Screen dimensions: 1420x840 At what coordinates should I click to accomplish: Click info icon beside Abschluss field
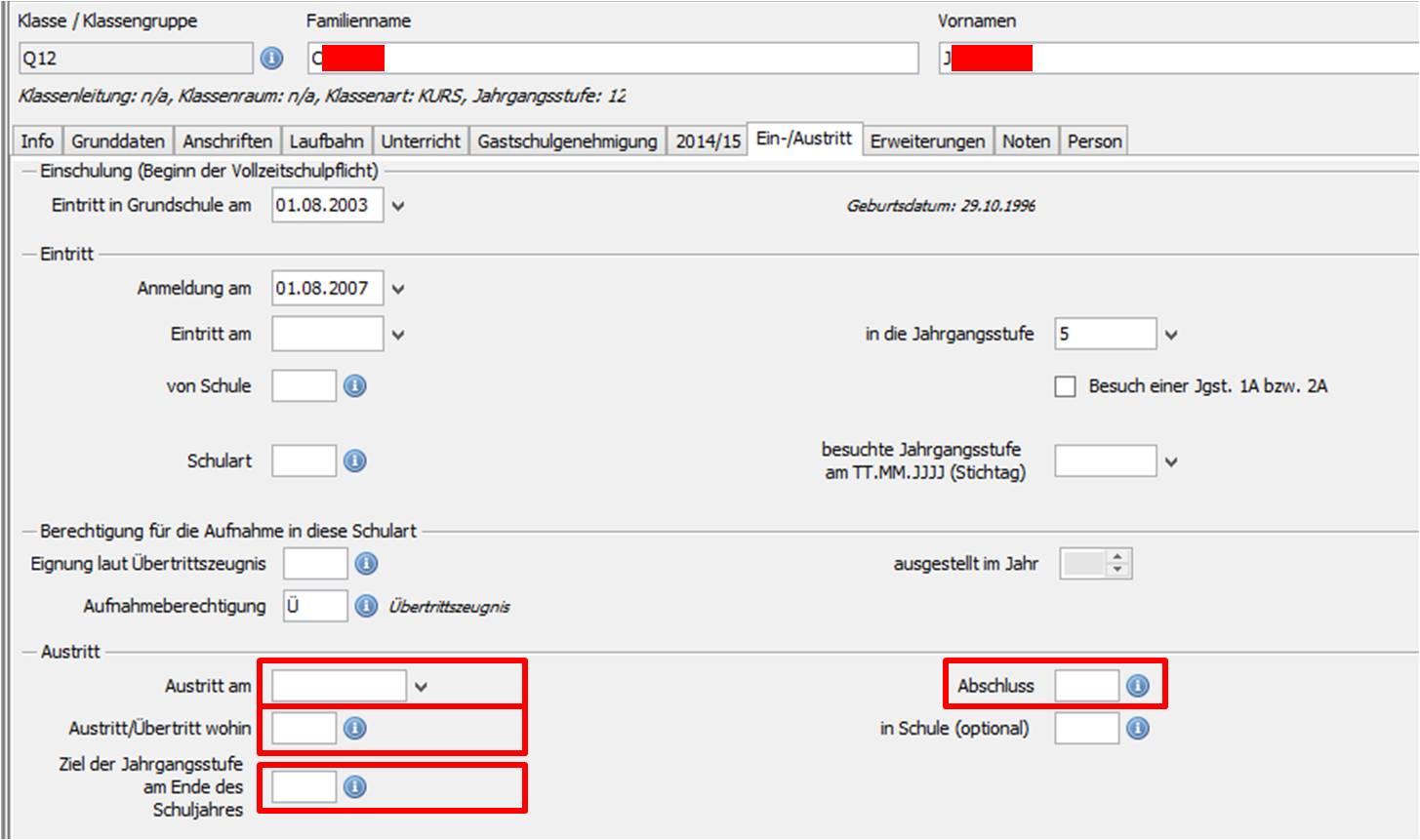(1138, 686)
